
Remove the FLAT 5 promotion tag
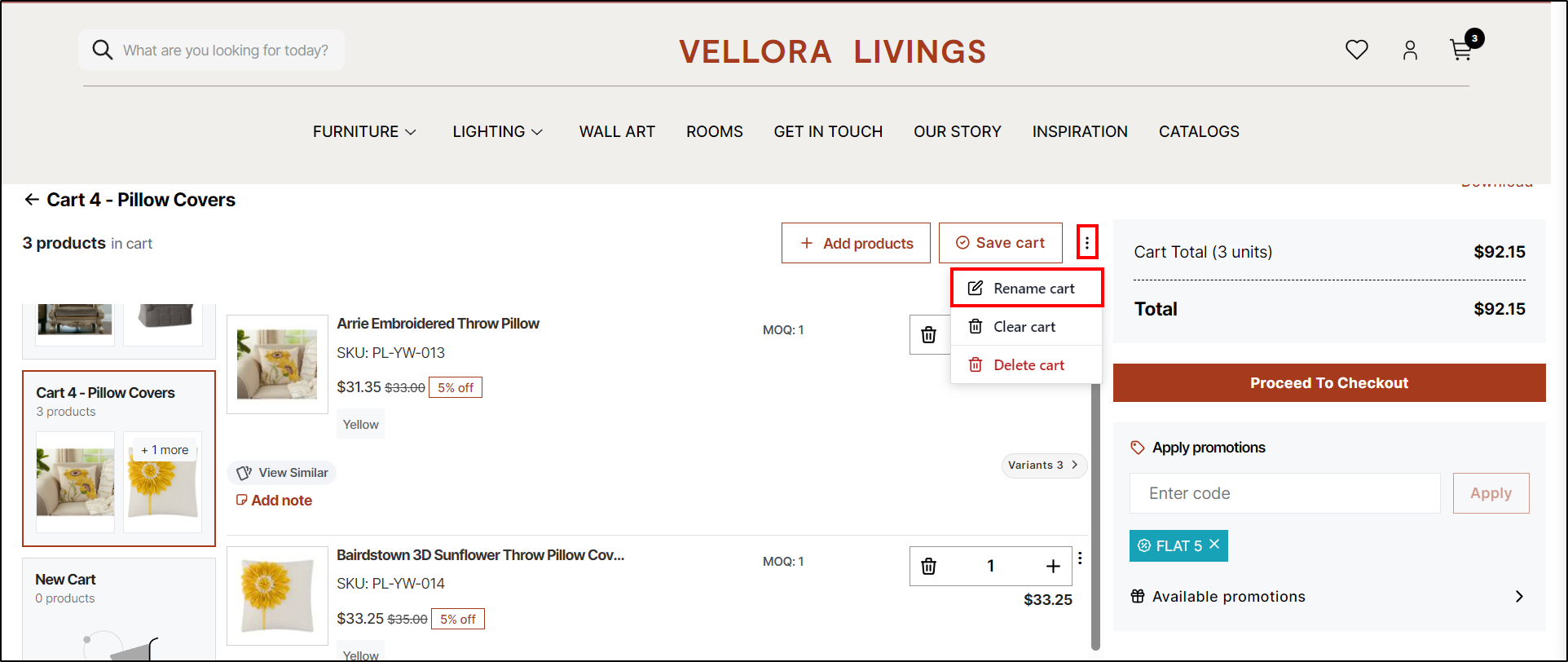1214,545
